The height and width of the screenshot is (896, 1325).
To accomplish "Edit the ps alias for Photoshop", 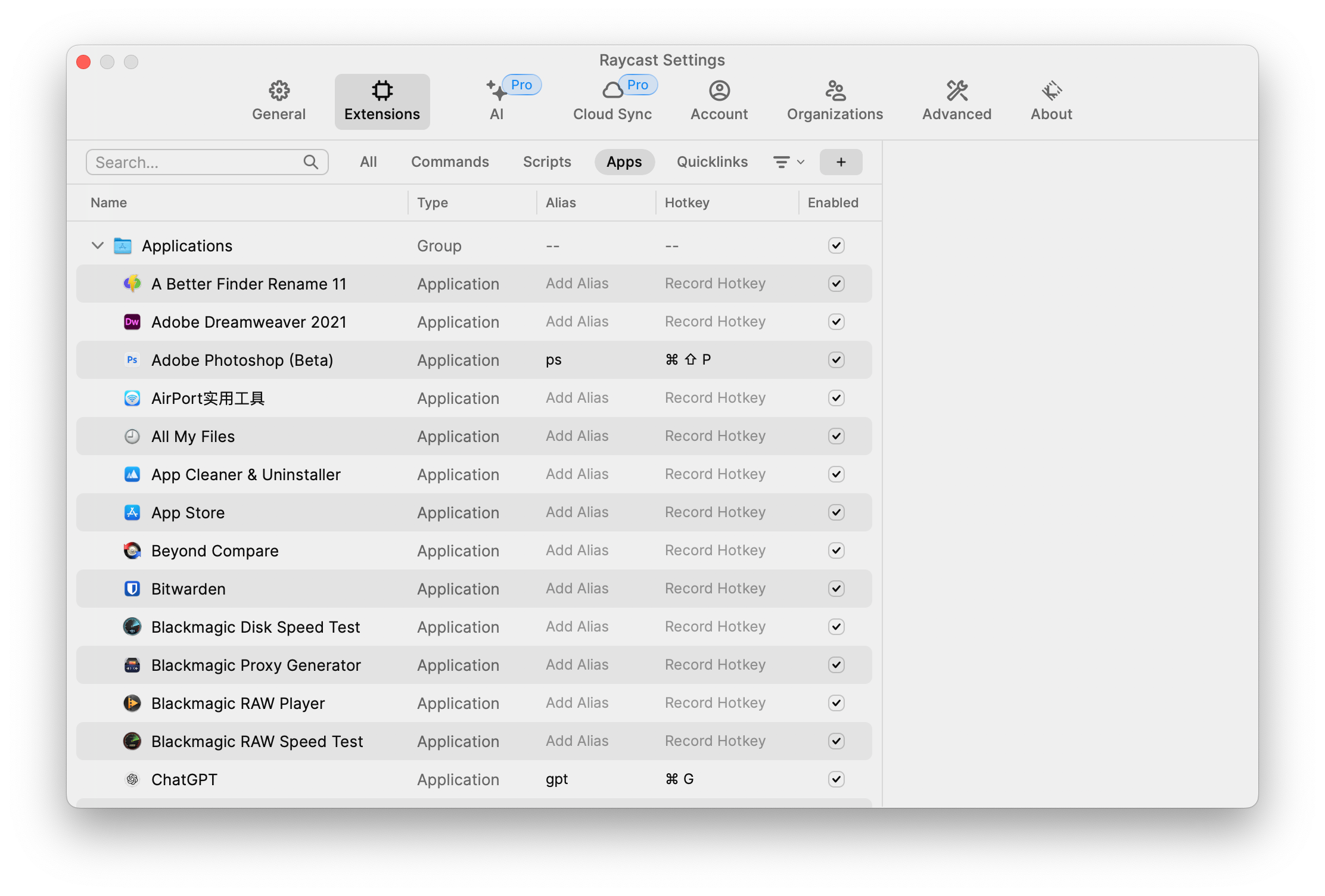I will 553,360.
